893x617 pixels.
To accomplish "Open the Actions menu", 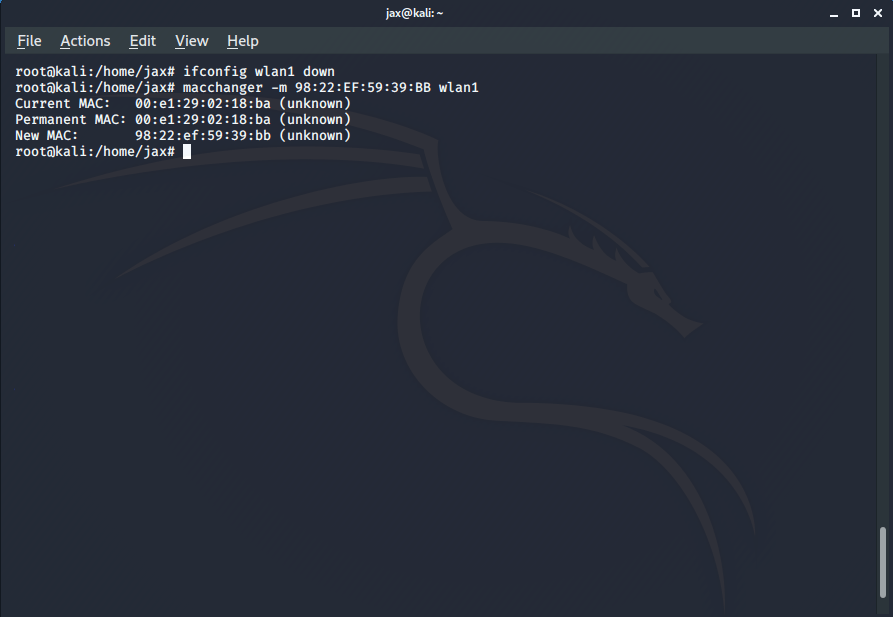I will 85,41.
